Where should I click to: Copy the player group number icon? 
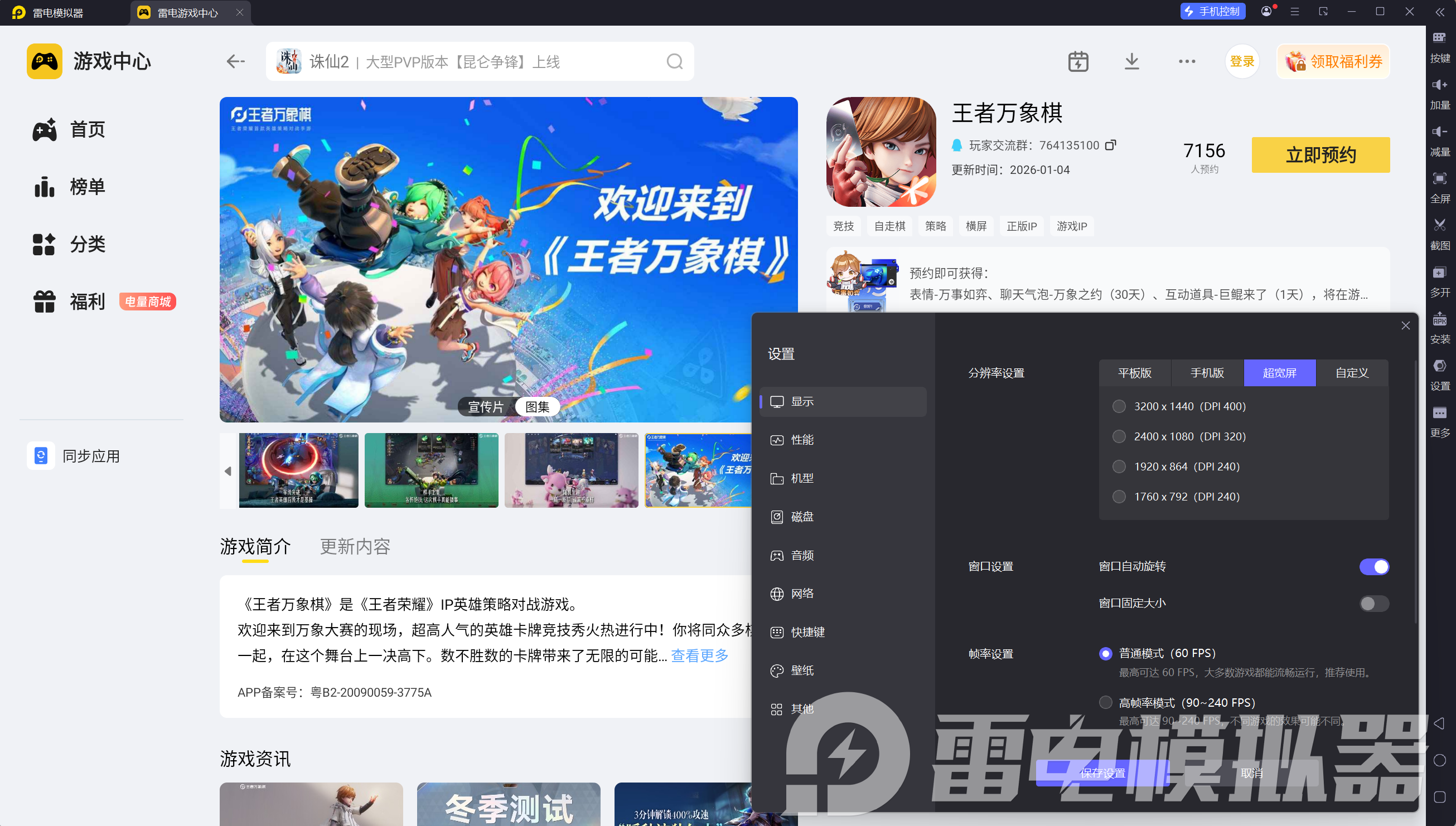point(1110,145)
